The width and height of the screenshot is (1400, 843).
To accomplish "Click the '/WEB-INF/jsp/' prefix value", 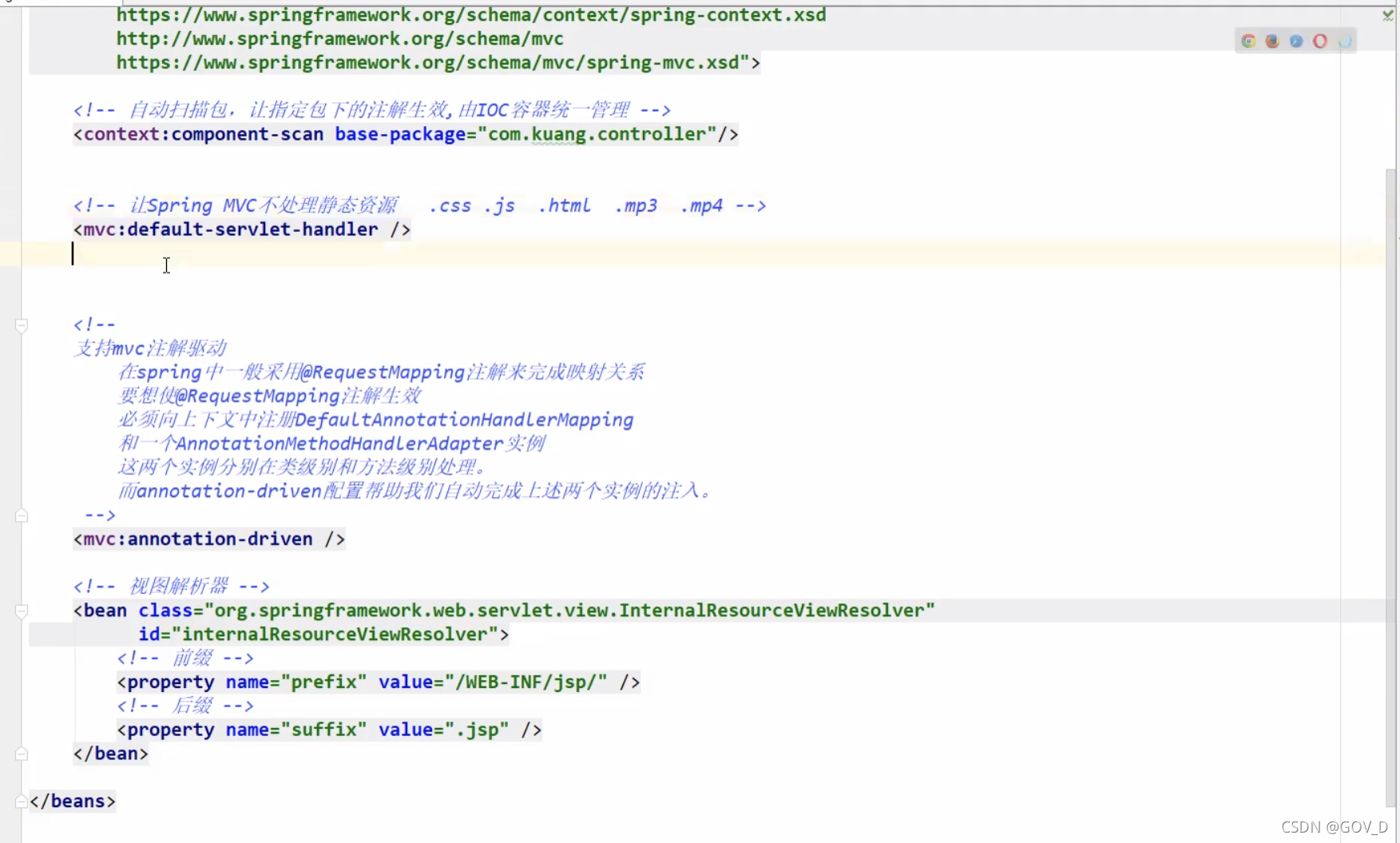I will (525, 682).
